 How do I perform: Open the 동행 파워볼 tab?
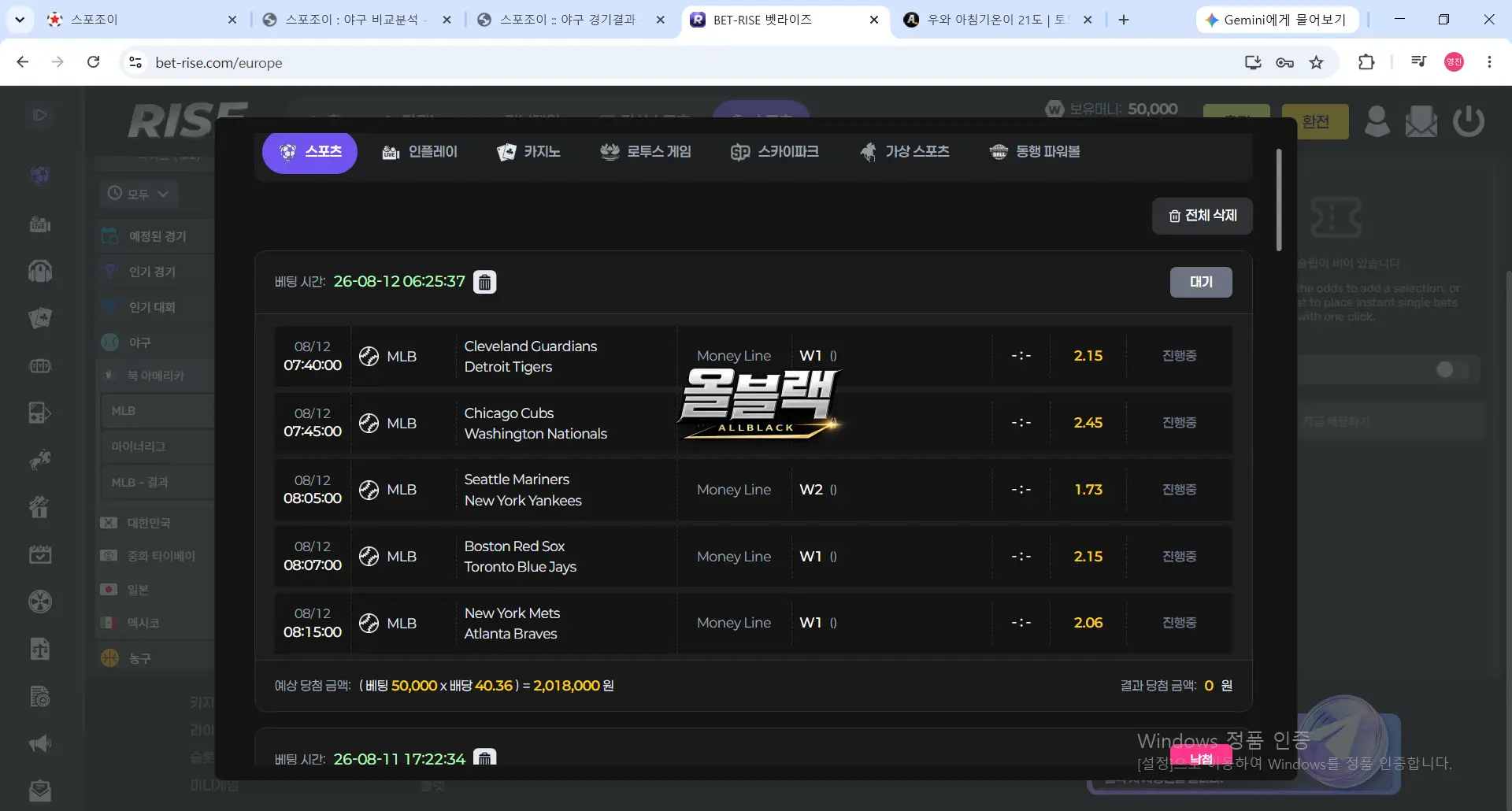point(1035,152)
